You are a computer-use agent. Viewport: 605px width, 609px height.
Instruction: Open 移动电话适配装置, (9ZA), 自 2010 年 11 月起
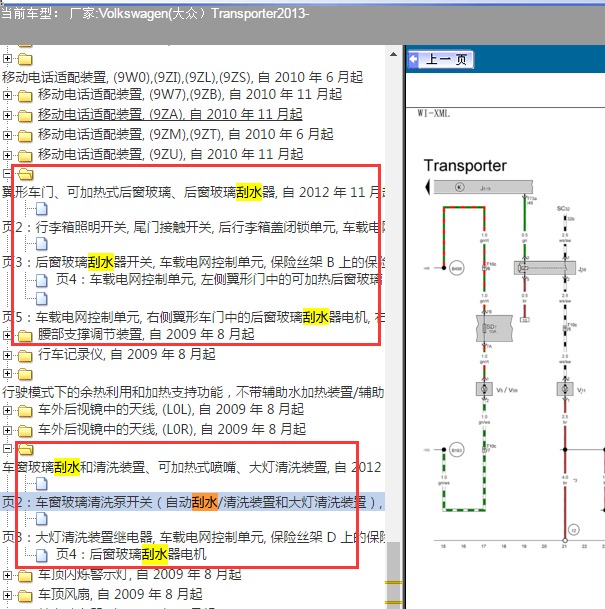click(170, 114)
